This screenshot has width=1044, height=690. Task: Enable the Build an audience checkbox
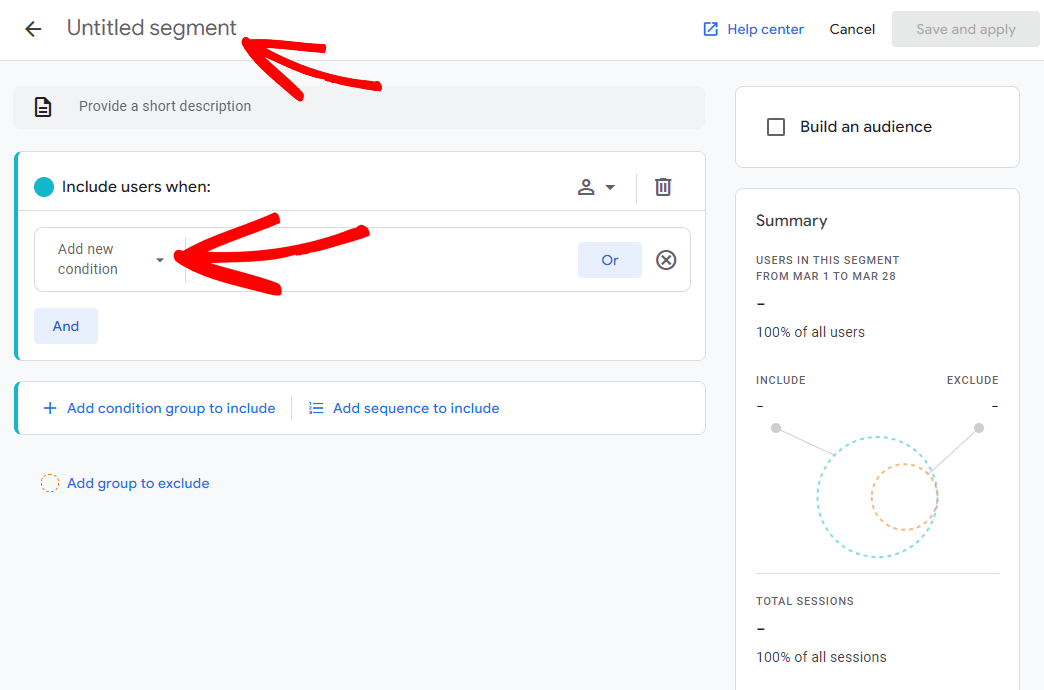click(x=775, y=126)
